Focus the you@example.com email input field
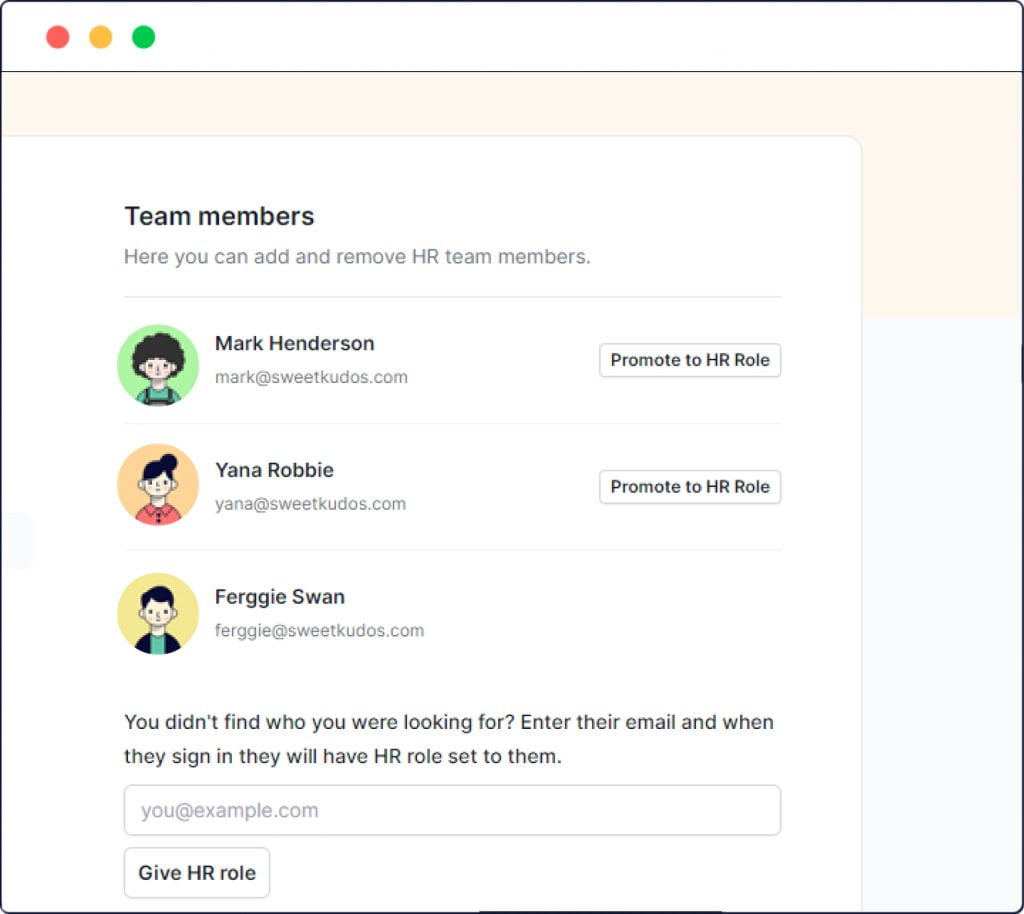Screen dimensions: 1024x914 click(x=452, y=810)
